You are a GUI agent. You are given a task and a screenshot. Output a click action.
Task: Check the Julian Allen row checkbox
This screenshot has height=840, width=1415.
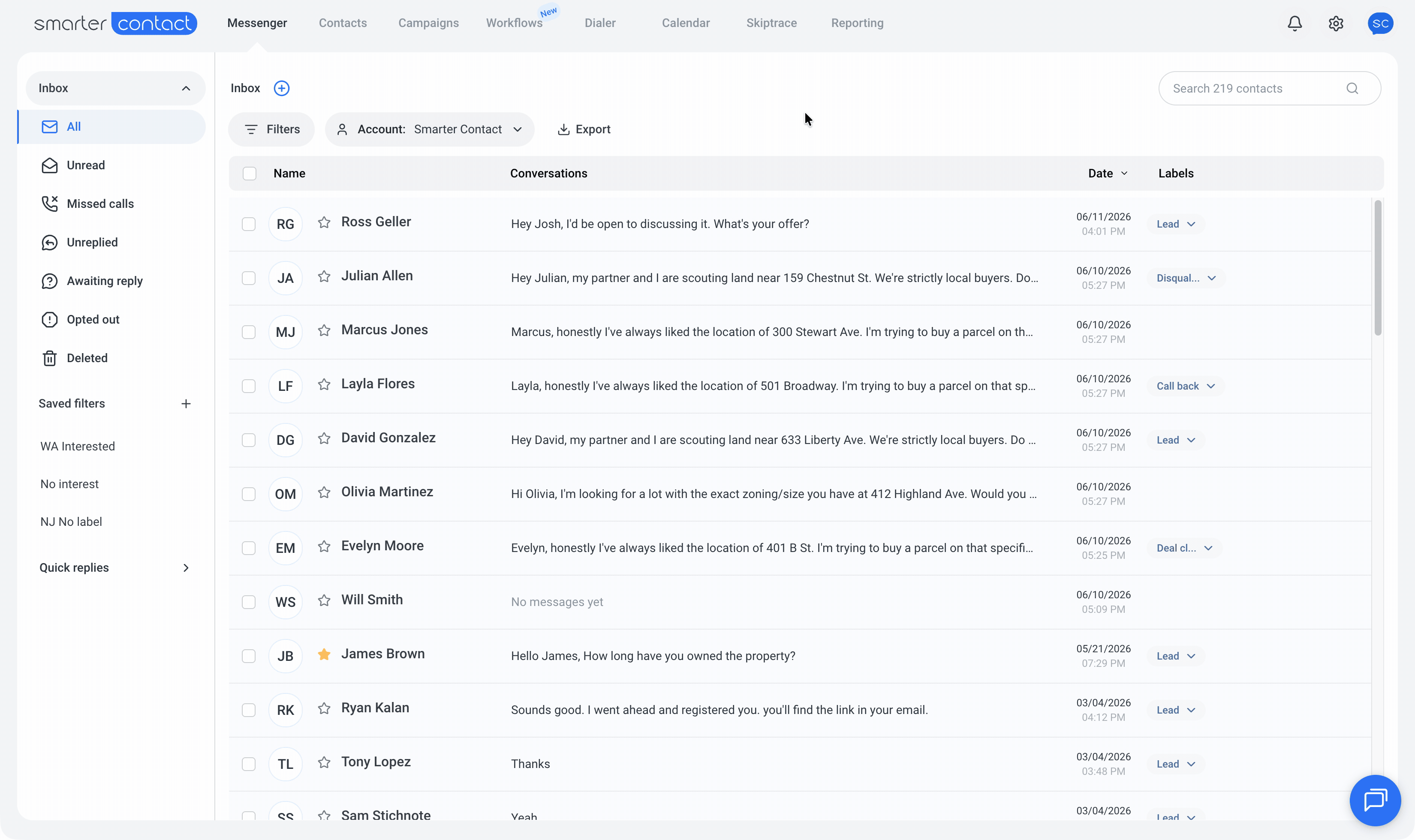tap(249, 278)
